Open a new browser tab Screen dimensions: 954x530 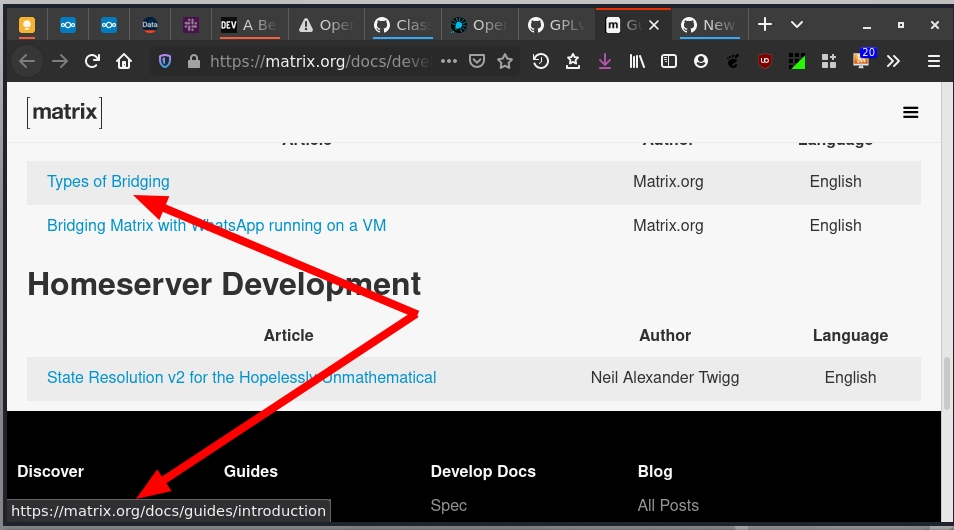tap(765, 24)
